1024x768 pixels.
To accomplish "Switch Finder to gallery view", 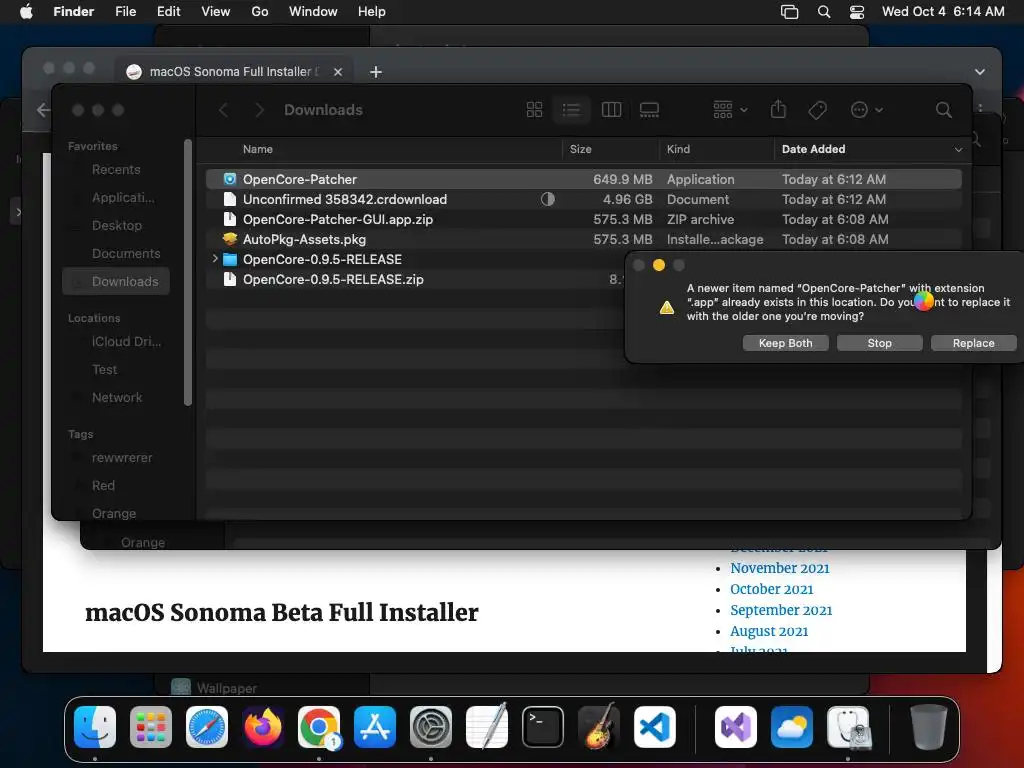I will click(649, 110).
